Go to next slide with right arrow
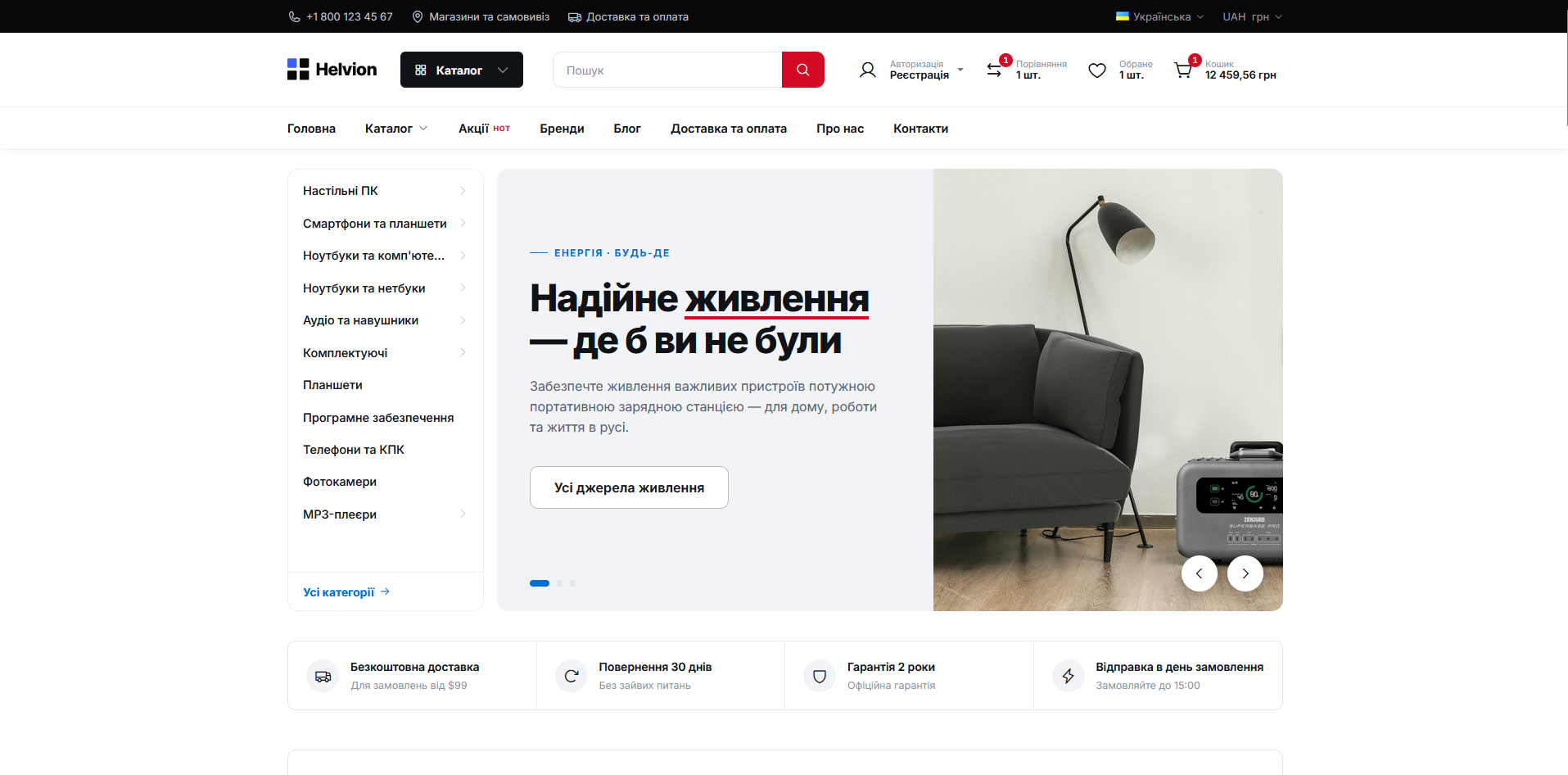 (1245, 573)
